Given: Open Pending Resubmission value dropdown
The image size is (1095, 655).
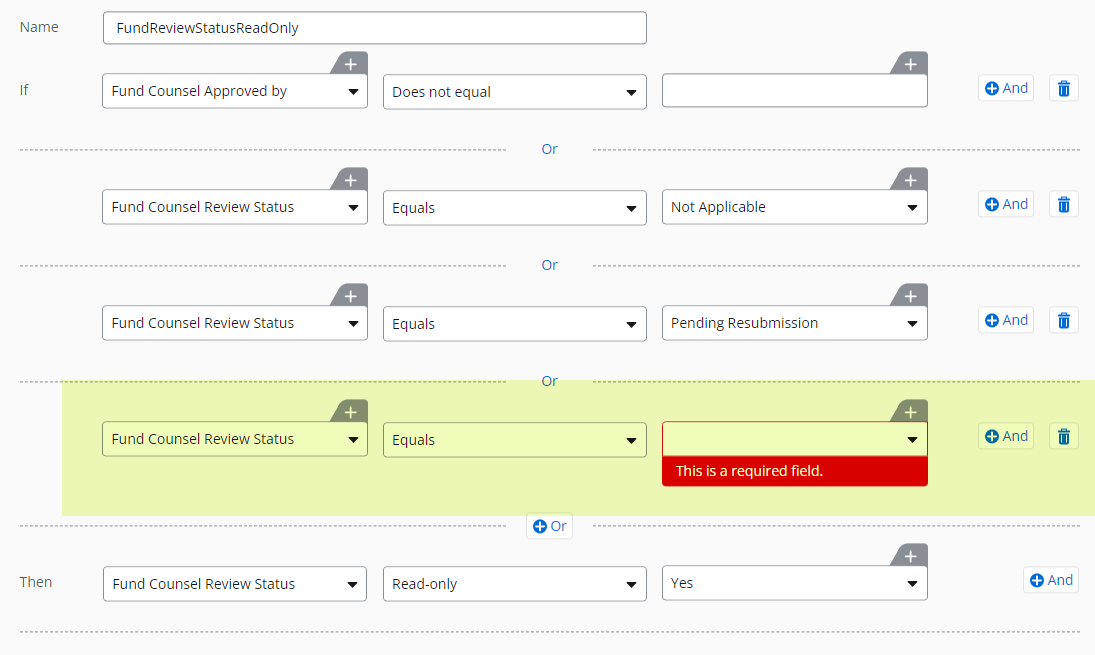Looking at the screenshot, I should (795, 323).
